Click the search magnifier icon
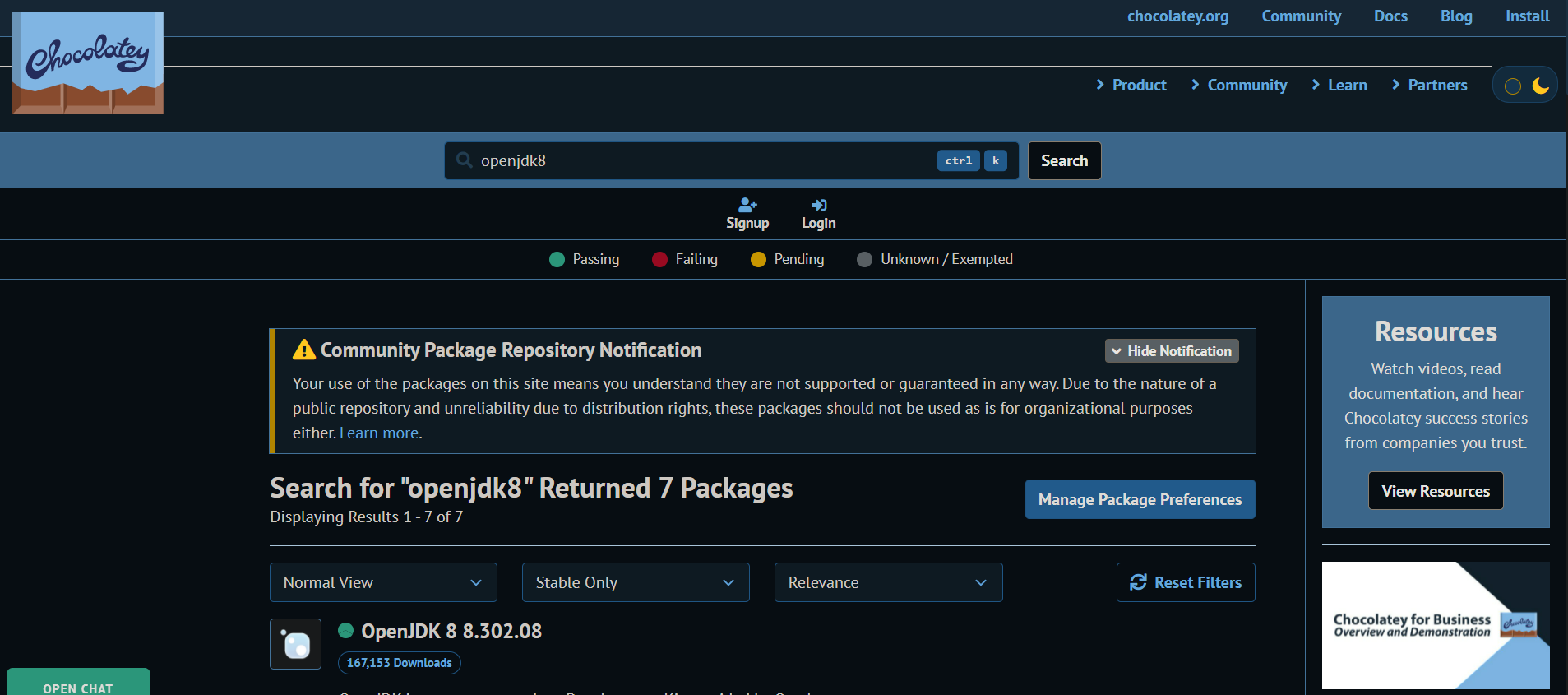The image size is (1568, 695). (x=465, y=160)
